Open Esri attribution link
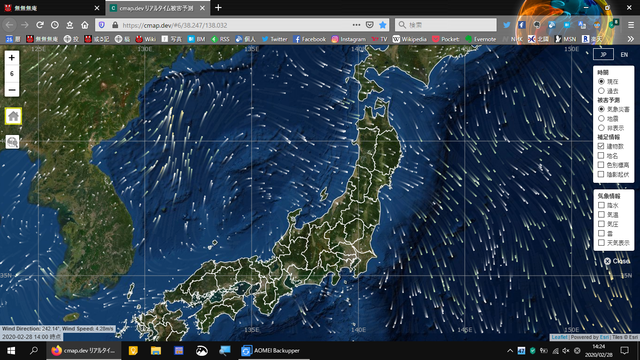This screenshot has width=640, height=360. pyautogui.click(x=604, y=337)
